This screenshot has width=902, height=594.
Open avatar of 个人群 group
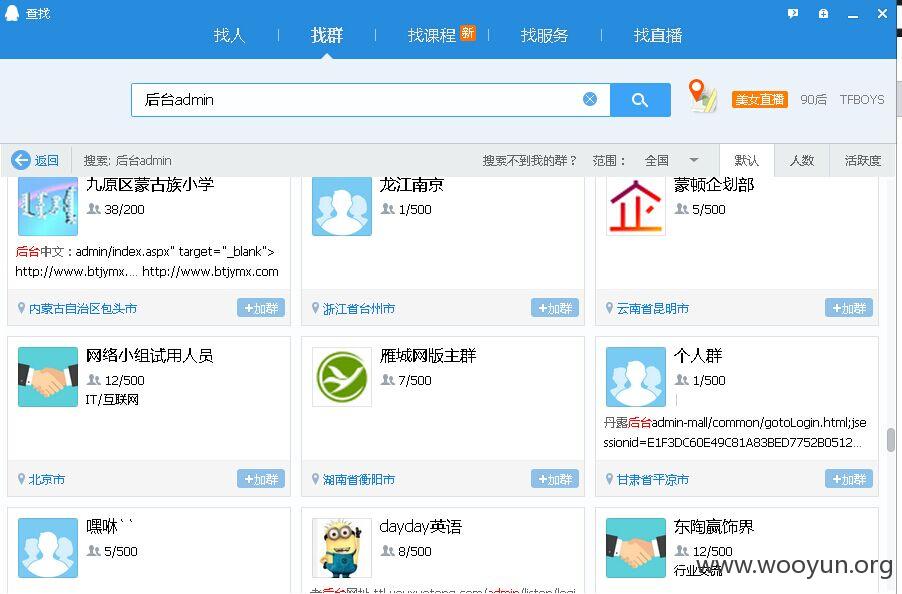pyautogui.click(x=636, y=377)
